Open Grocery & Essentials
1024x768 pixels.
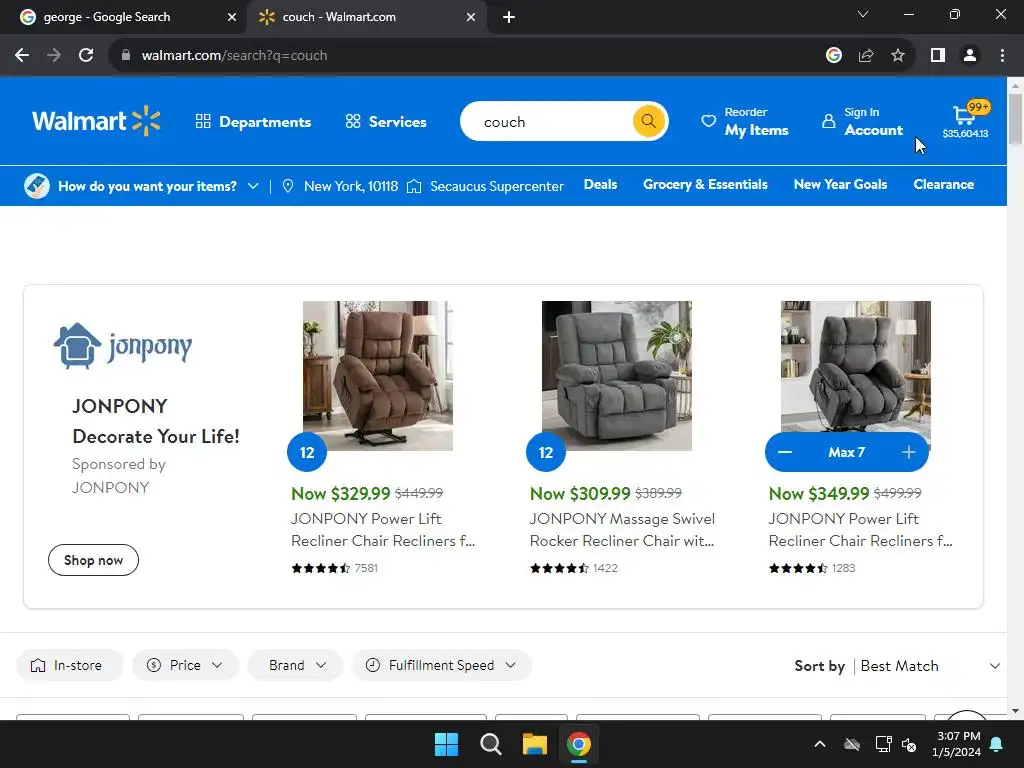pyautogui.click(x=705, y=185)
